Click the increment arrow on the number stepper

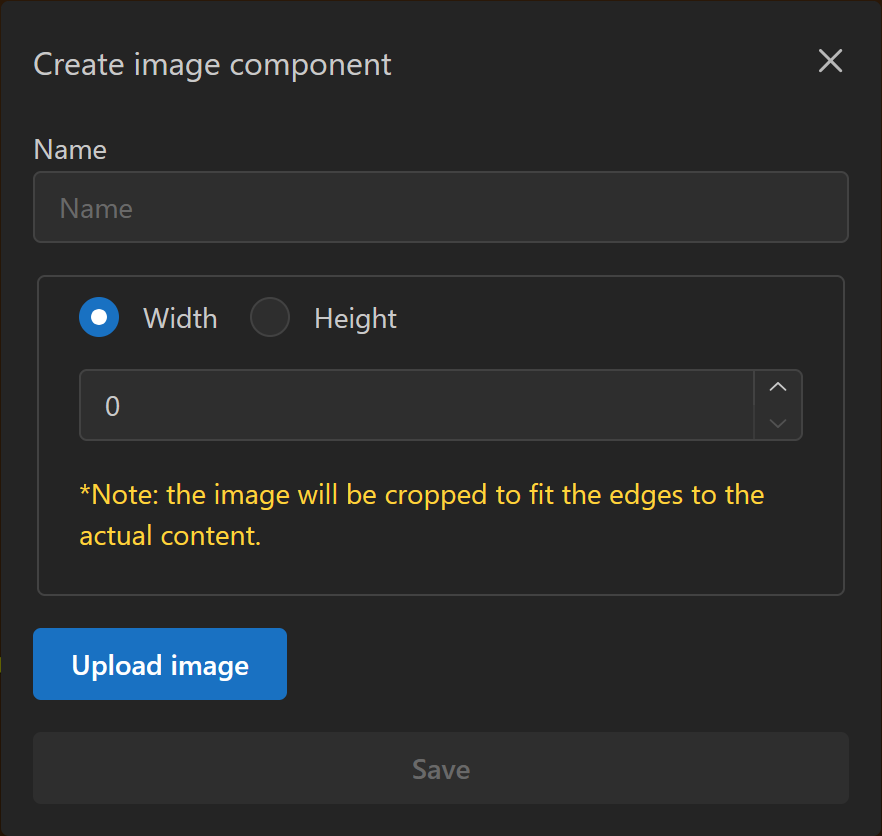click(x=778, y=386)
